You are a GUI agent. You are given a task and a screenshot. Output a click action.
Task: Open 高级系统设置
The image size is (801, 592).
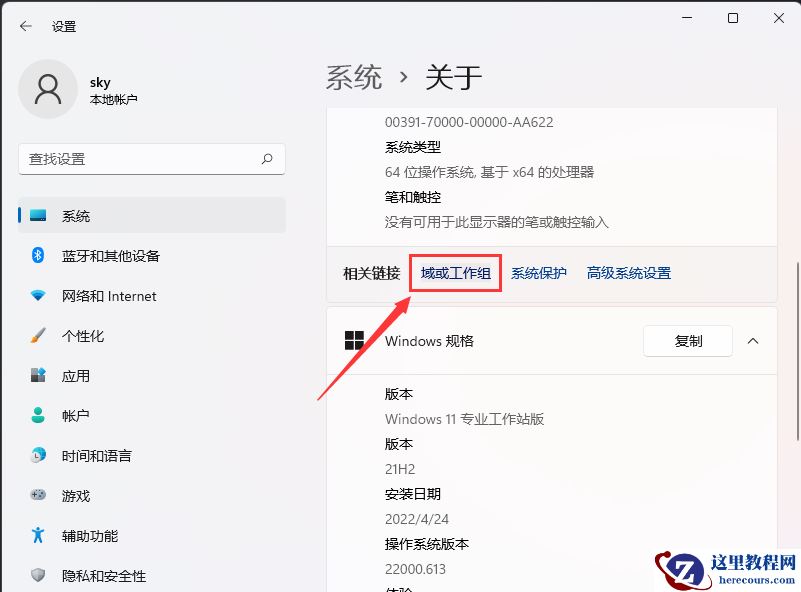[628, 272]
